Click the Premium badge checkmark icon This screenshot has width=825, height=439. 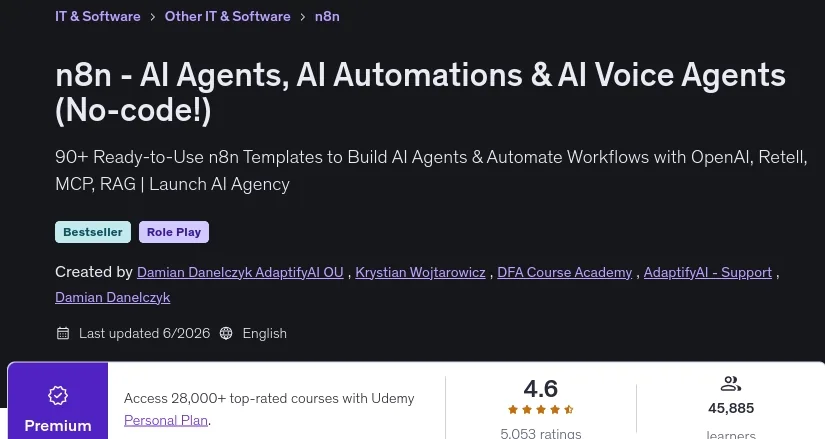[x=58, y=395]
